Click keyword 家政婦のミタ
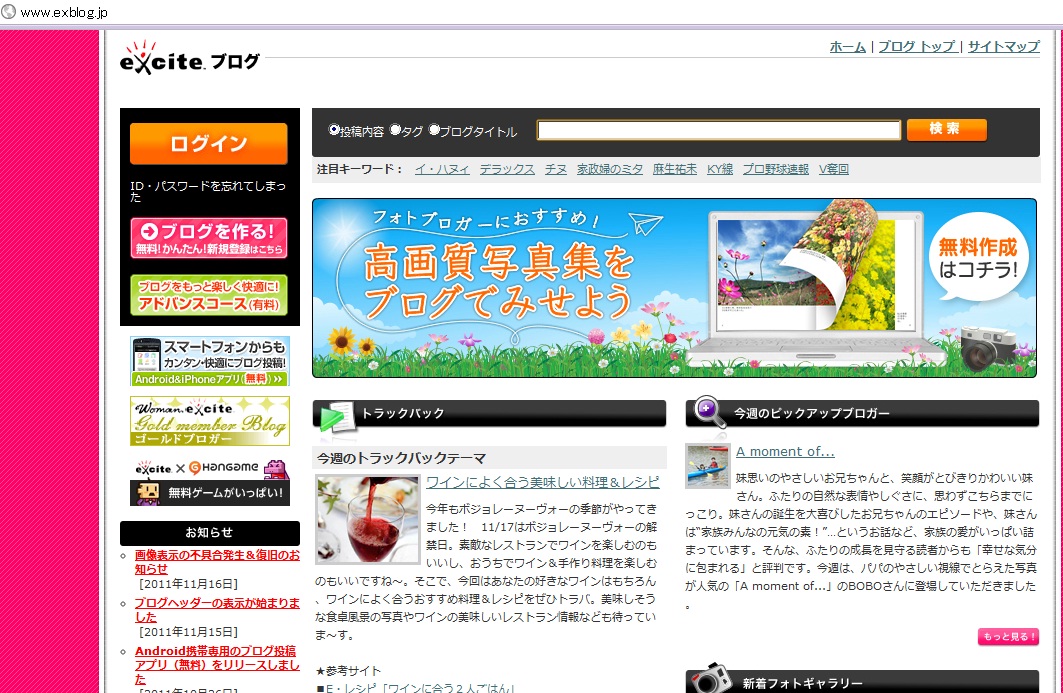1063x693 pixels. (609, 169)
